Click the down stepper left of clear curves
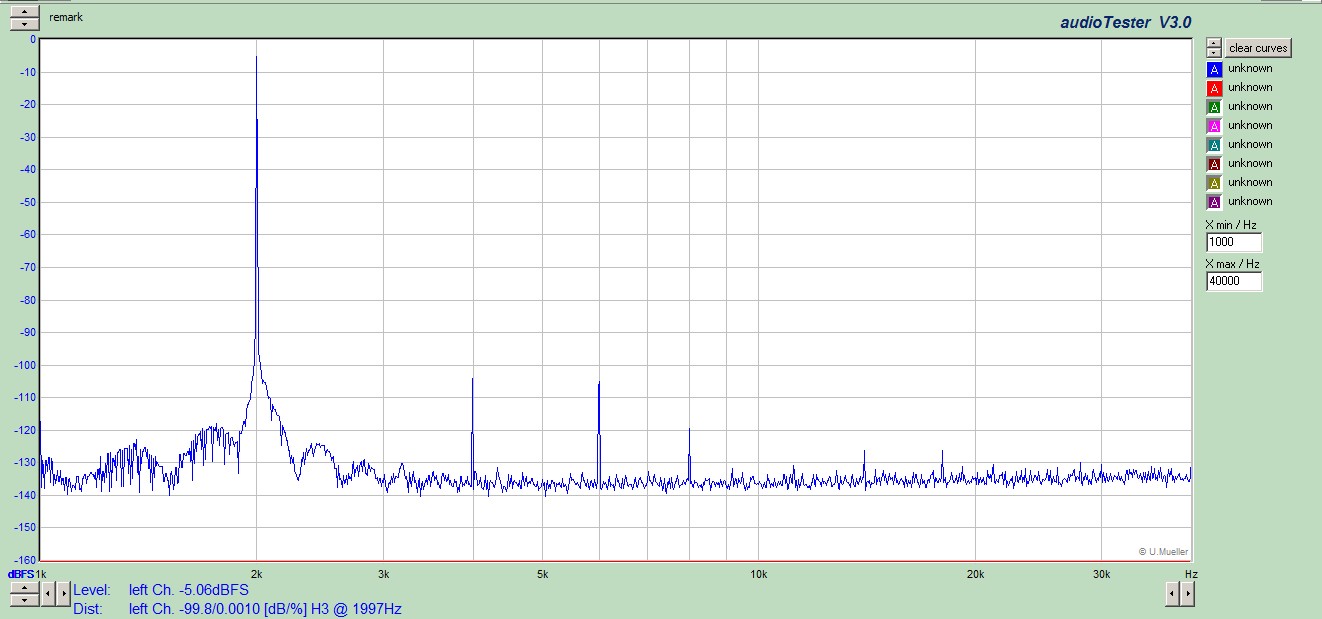1322x619 pixels. 1213,53
